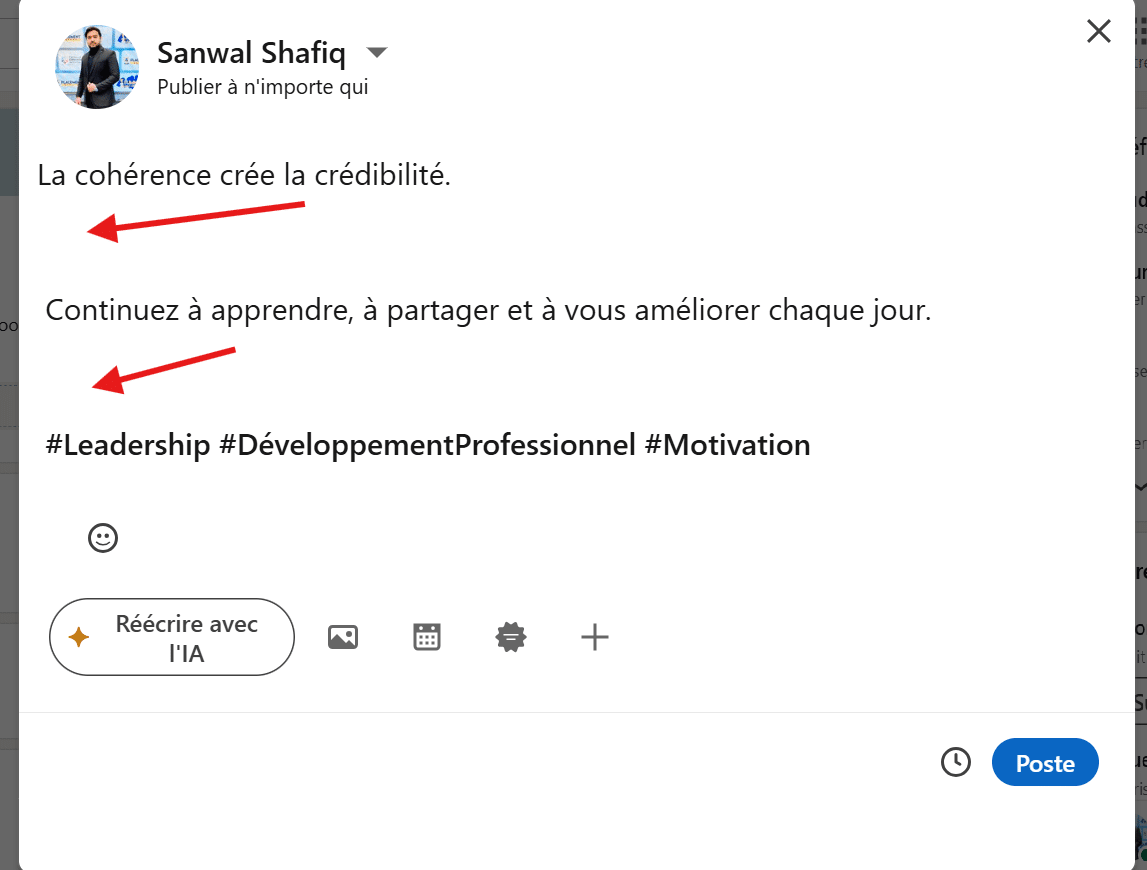Schedule the post using the clock icon

[x=955, y=762]
